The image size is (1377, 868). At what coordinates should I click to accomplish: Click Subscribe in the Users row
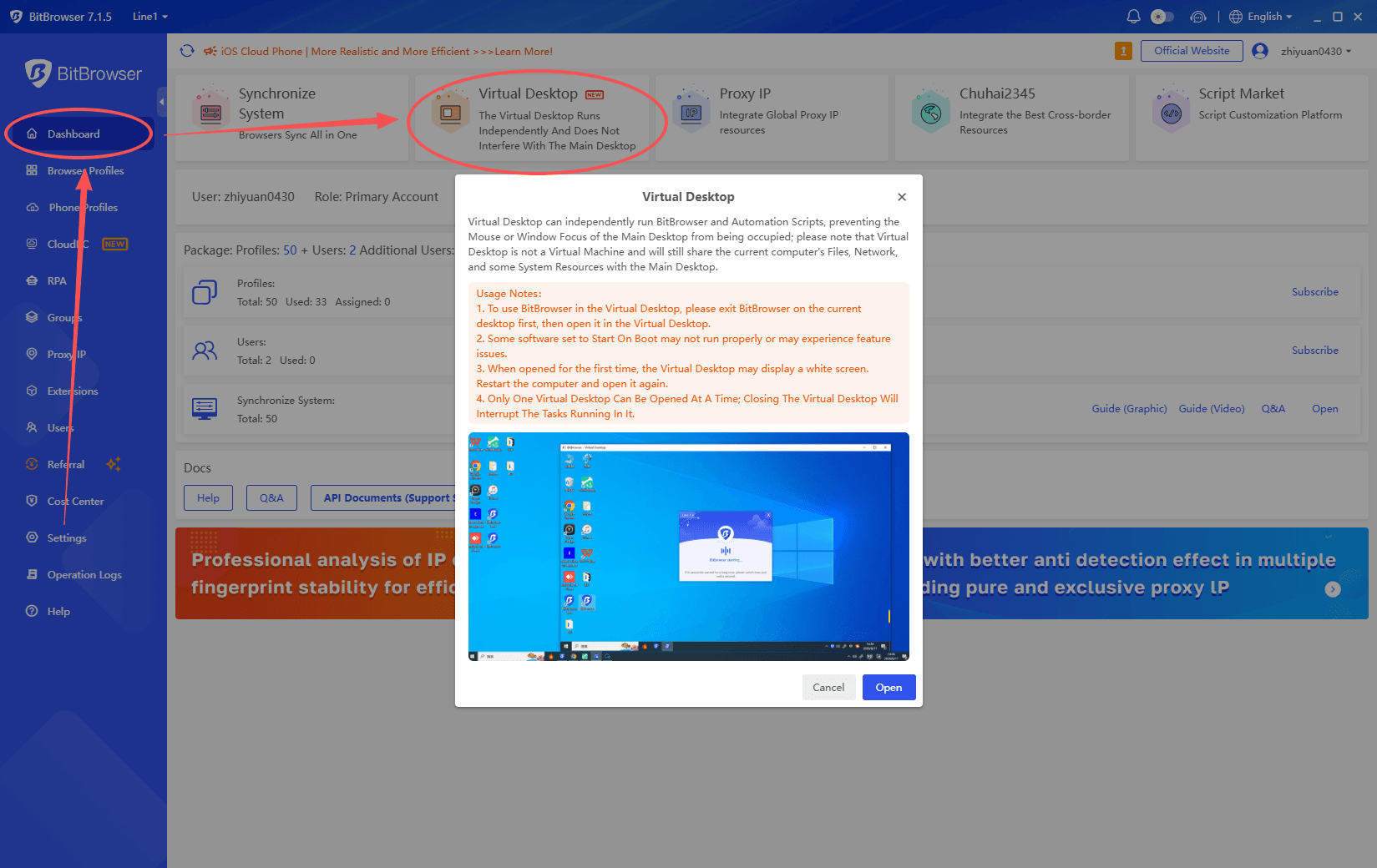coord(1314,351)
